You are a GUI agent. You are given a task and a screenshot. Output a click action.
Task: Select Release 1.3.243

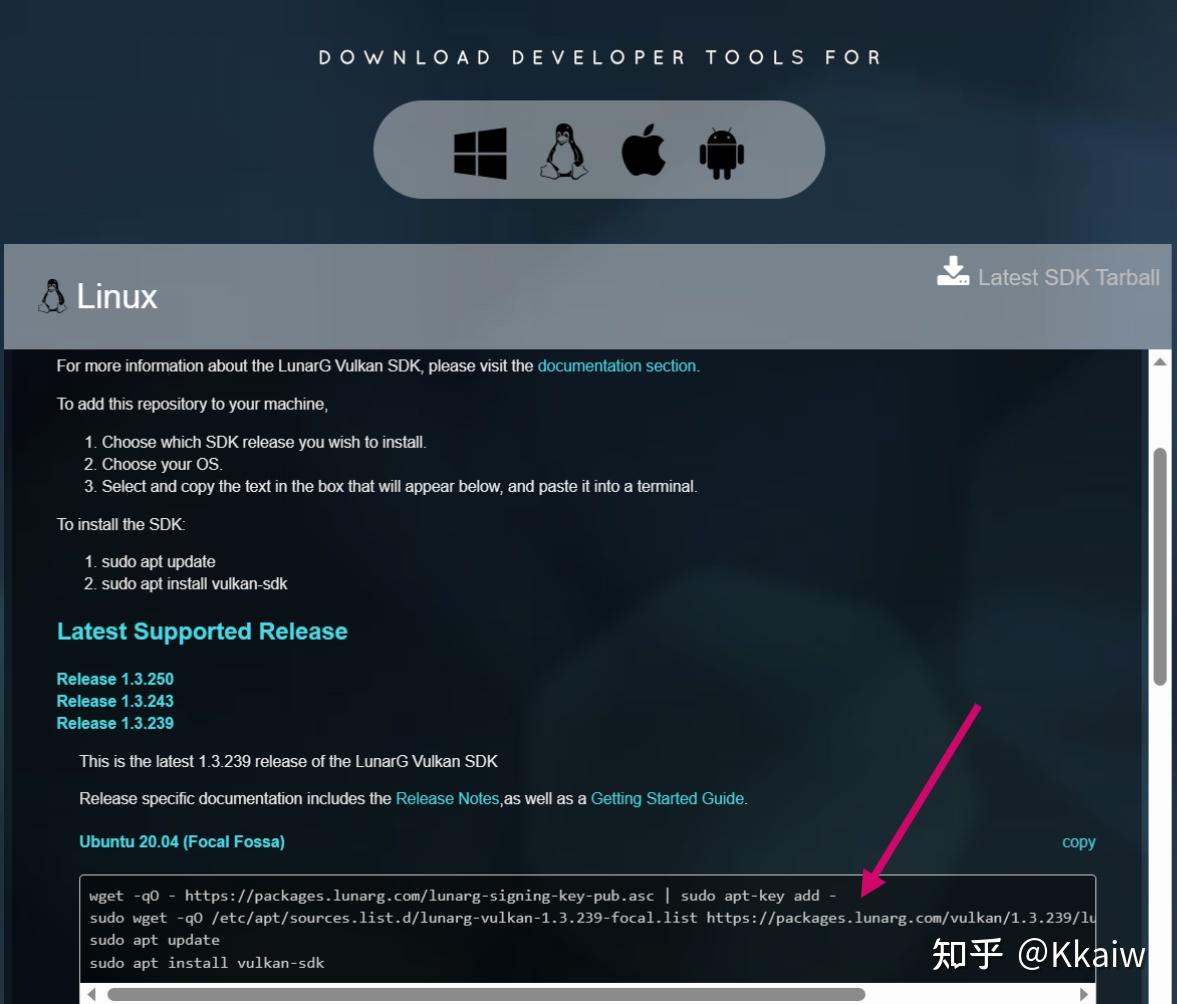114,701
